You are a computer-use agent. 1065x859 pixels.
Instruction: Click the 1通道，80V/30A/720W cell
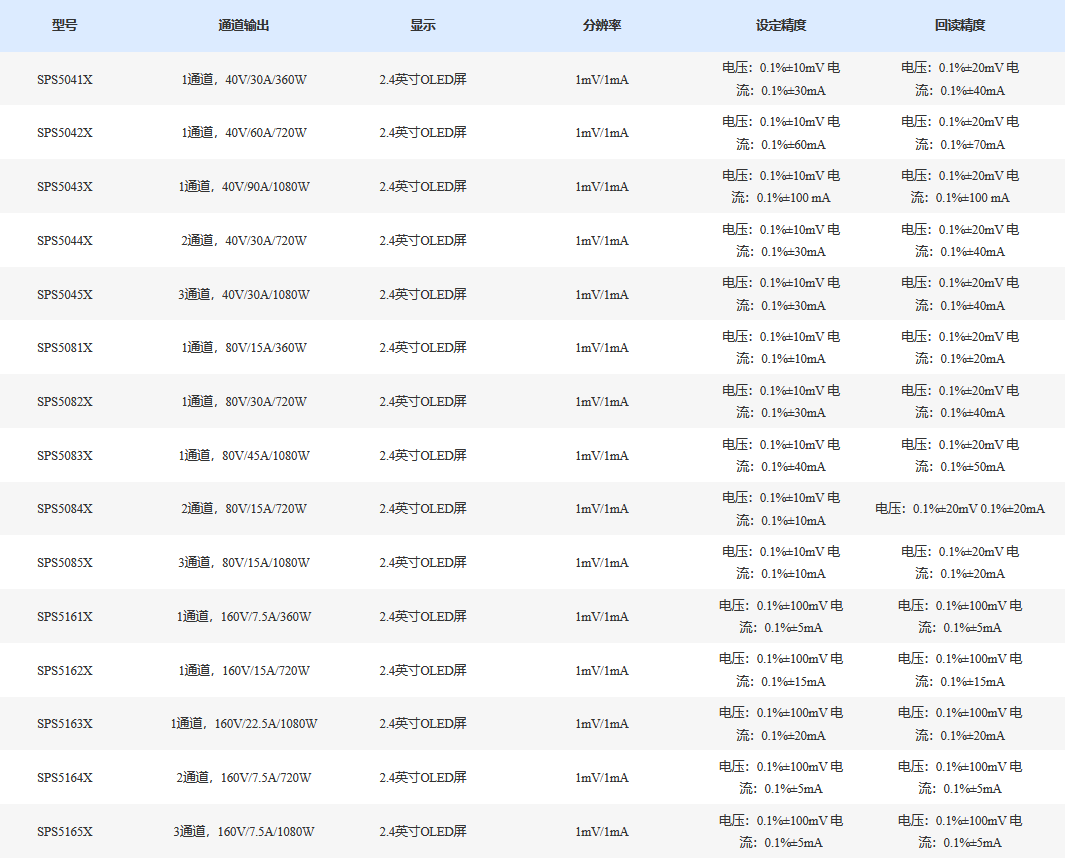click(x=244, y=402)
